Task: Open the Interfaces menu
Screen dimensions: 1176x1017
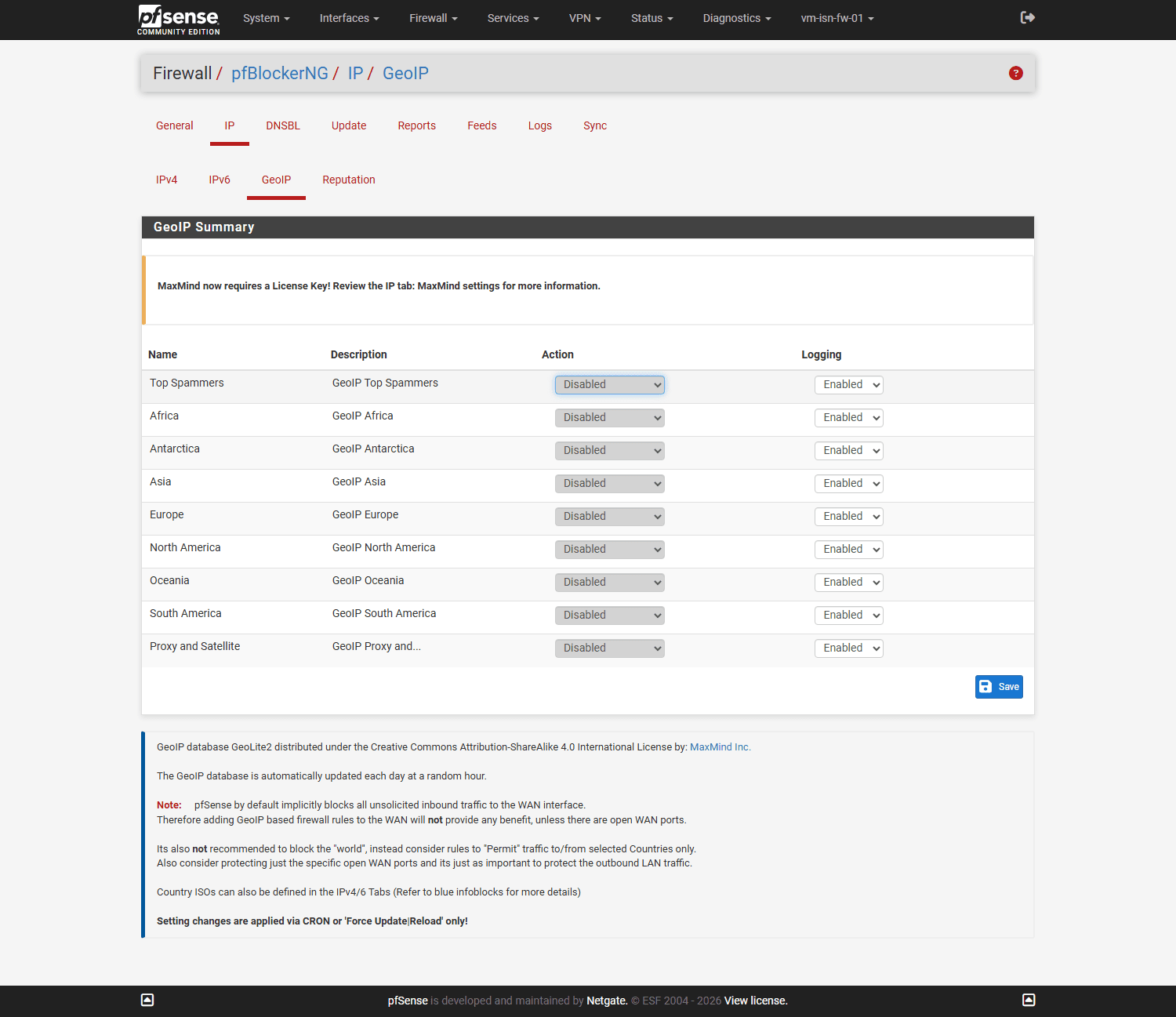Action: click(x=349, y=18)
